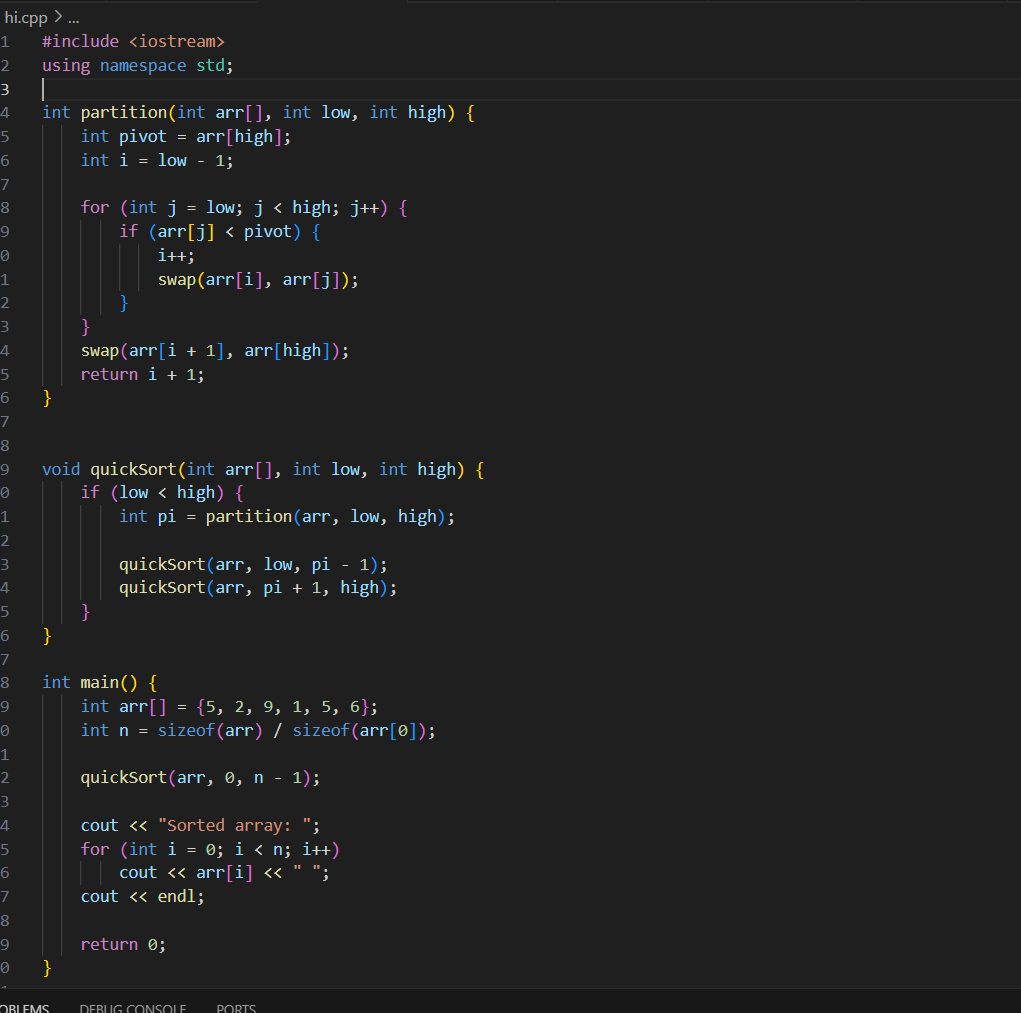Viewport: 1021px width, 1013px height.
Task: Switch to the DEBUG CONSOLE panel tab
Action: (x=133, y=1008)
